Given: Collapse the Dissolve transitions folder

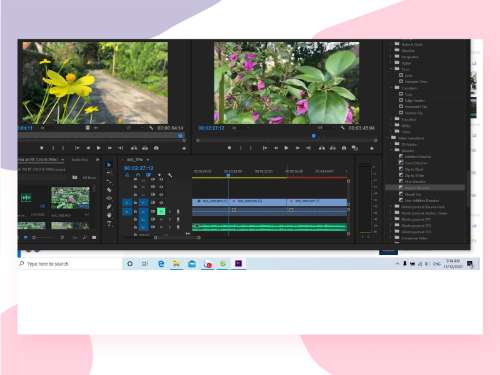Looking at the screenshot, I should pos(391,150).
